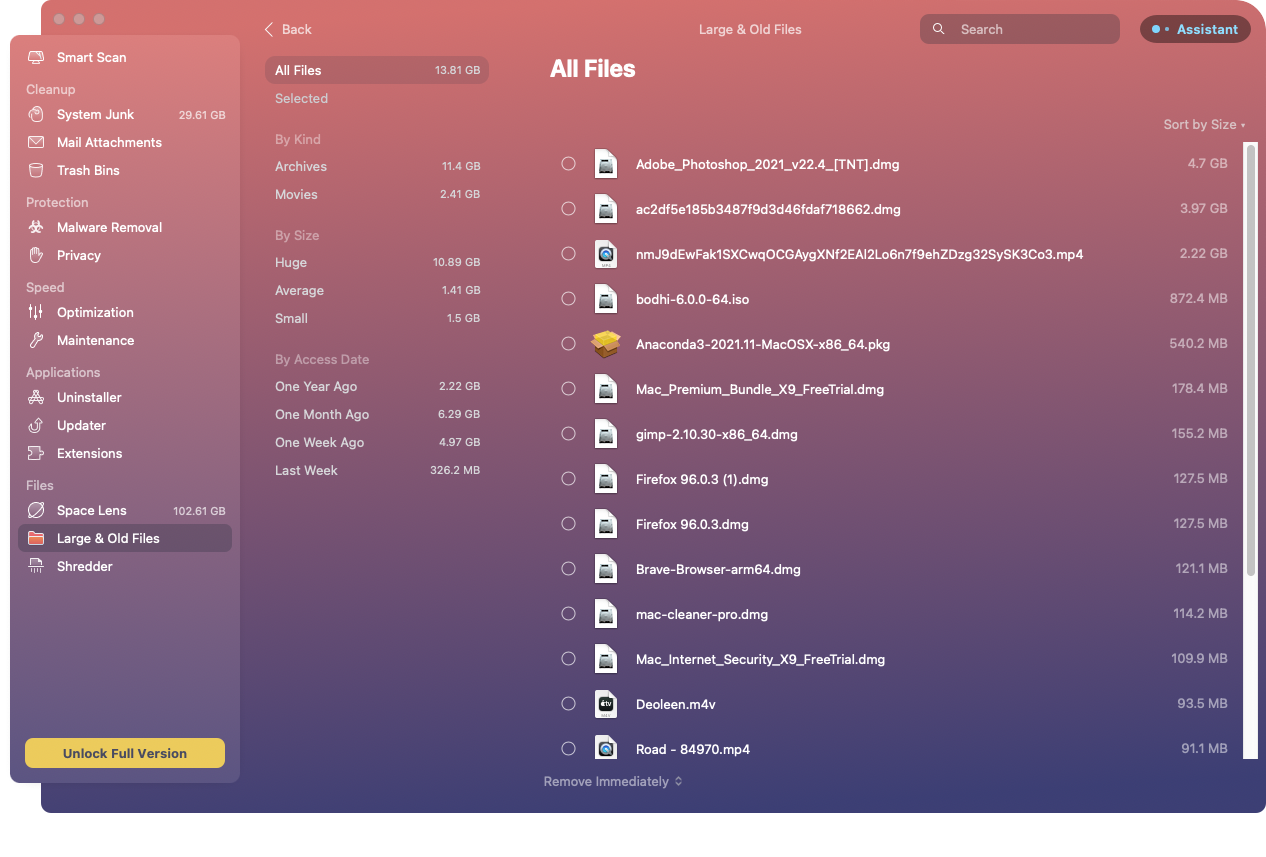Viewport: 1266px width, 857px height.
Task: Open Smart Scan from sidebar icon
Action: pos(36,58)
